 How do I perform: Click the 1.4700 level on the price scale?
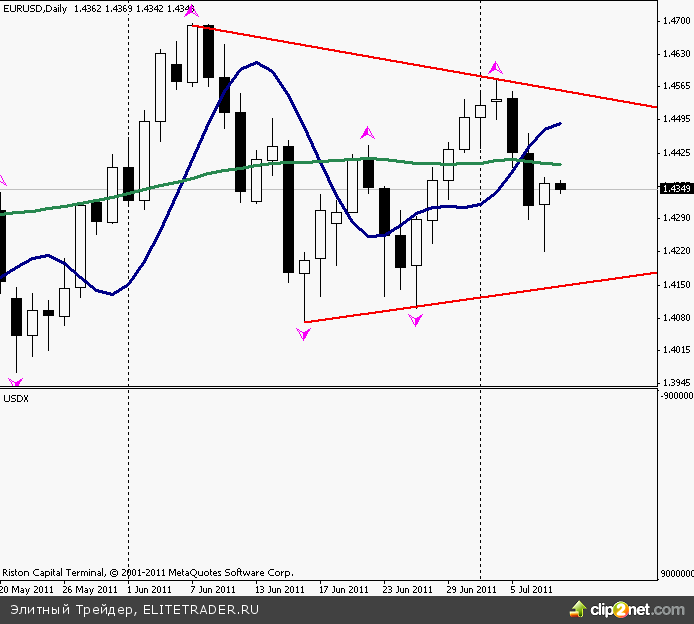[x=676, y=20]
